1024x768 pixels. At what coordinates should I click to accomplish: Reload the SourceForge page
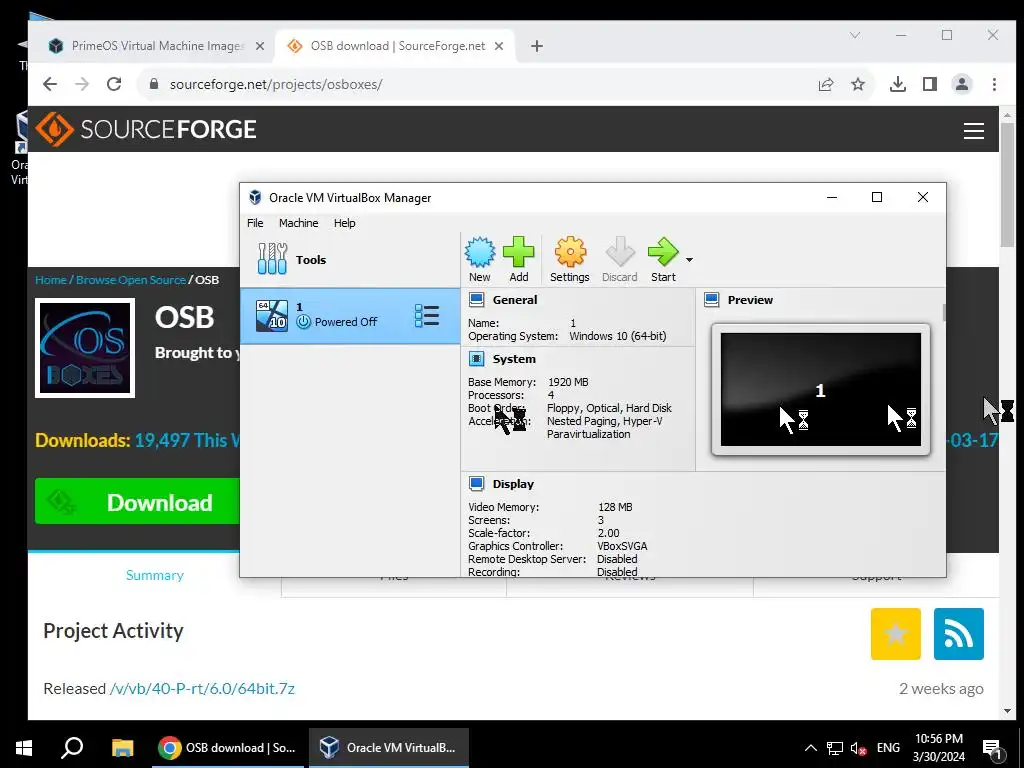click(x=114, y=84)
